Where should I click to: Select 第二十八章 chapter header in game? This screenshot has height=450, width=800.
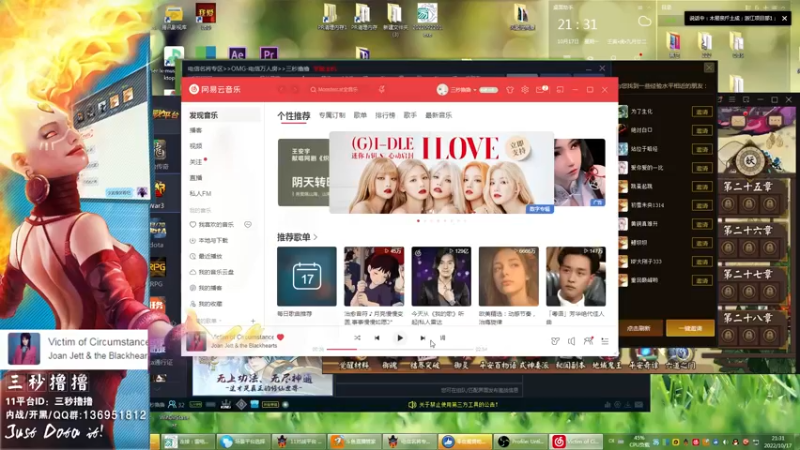(x=747, y=318)
